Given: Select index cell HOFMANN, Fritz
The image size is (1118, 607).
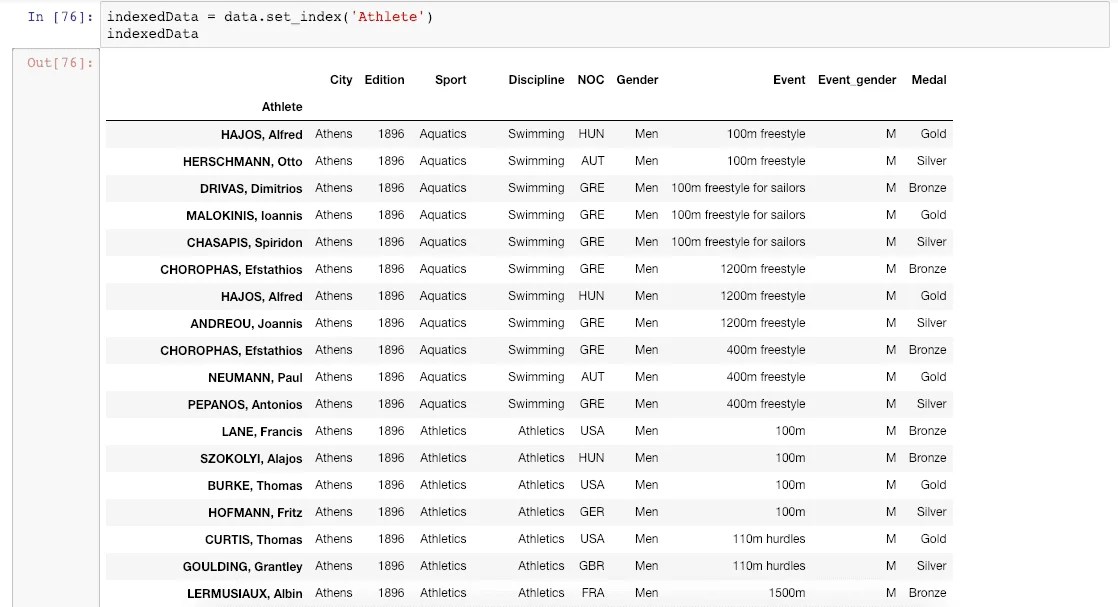Looking at the screenshot, I should point(255,513).
